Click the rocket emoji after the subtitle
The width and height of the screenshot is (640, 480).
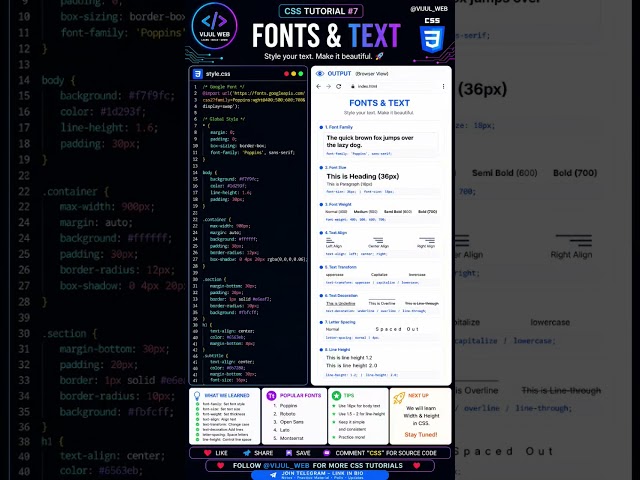point(379,56)
